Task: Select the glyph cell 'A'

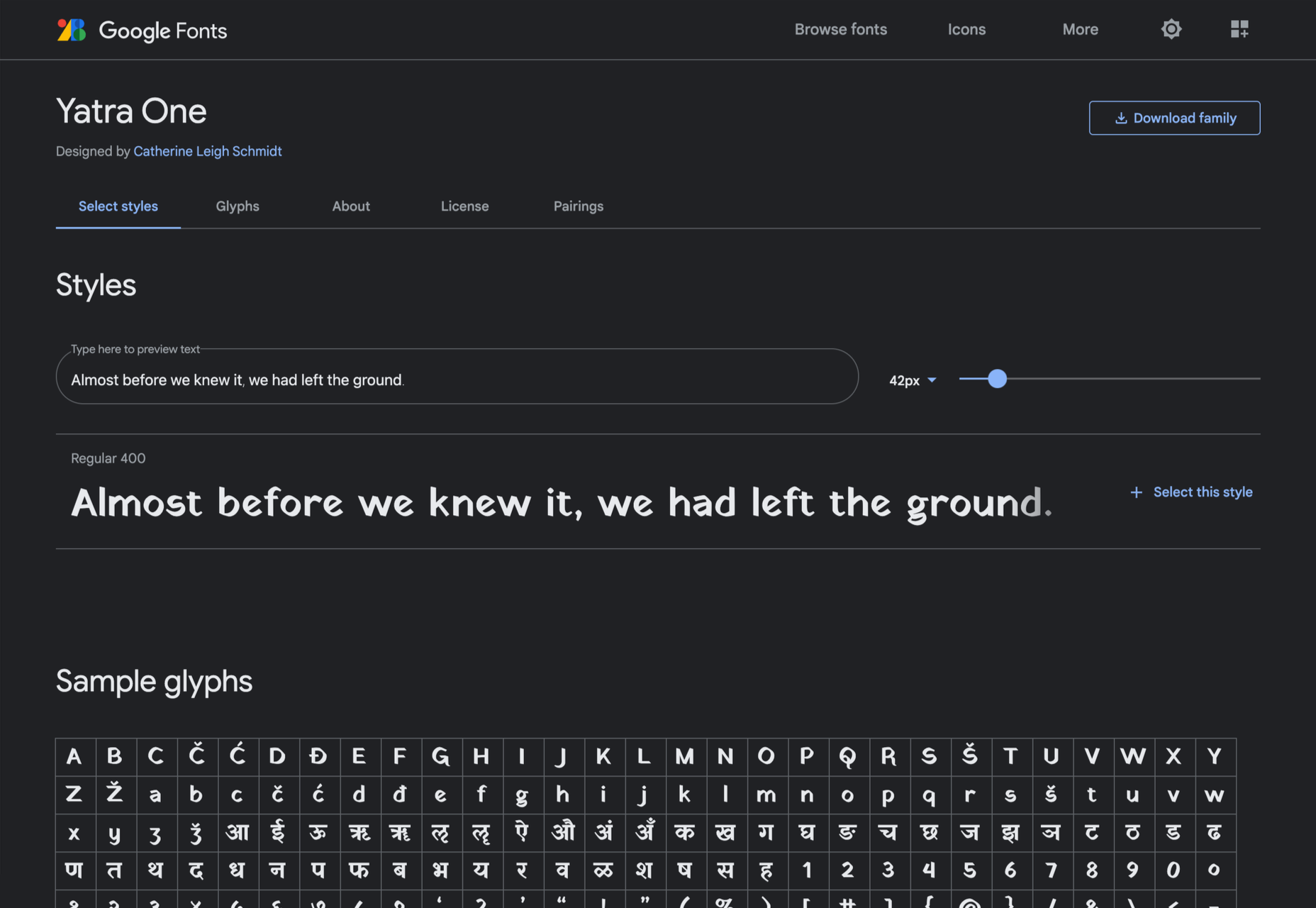Action: pyautogui.click(x=75, y=757)
